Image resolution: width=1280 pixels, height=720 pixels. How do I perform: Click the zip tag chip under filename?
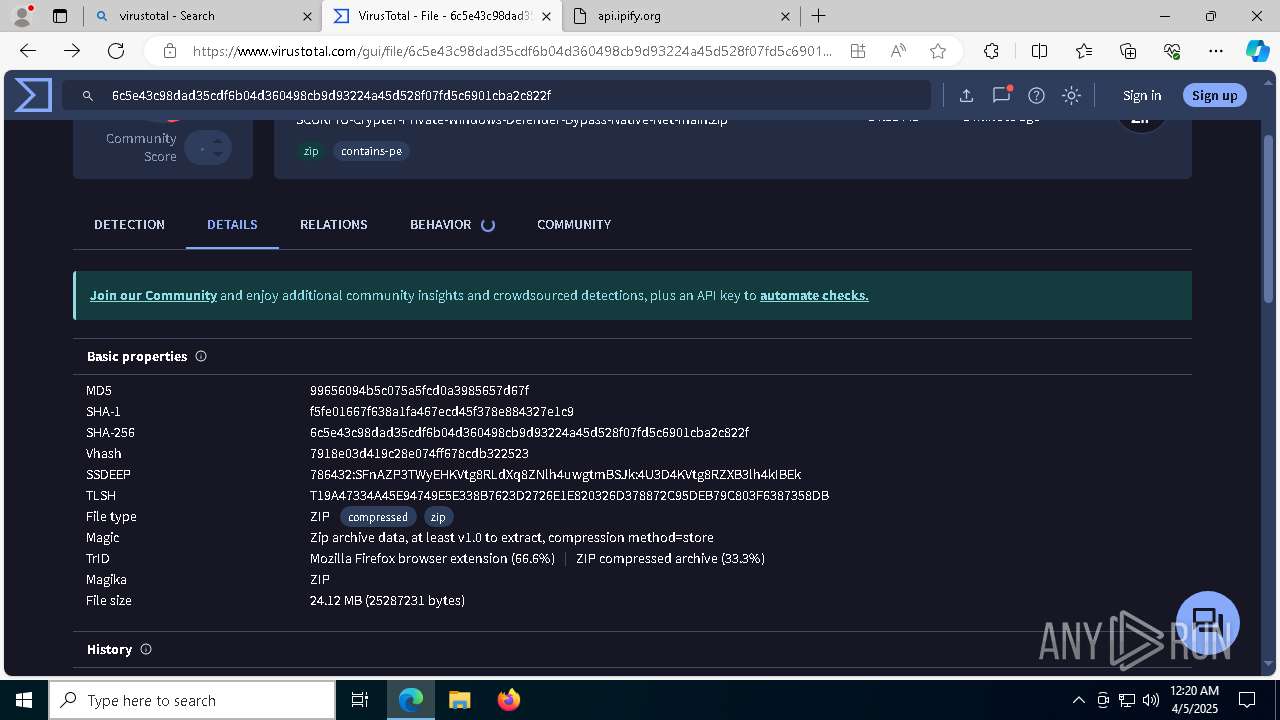pyautogui.click(x=311, y=151)
